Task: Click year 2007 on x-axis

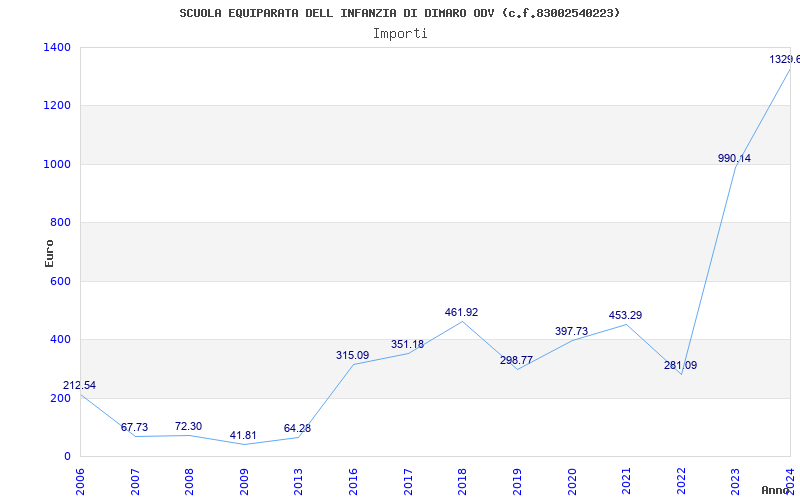Action: 135,482
